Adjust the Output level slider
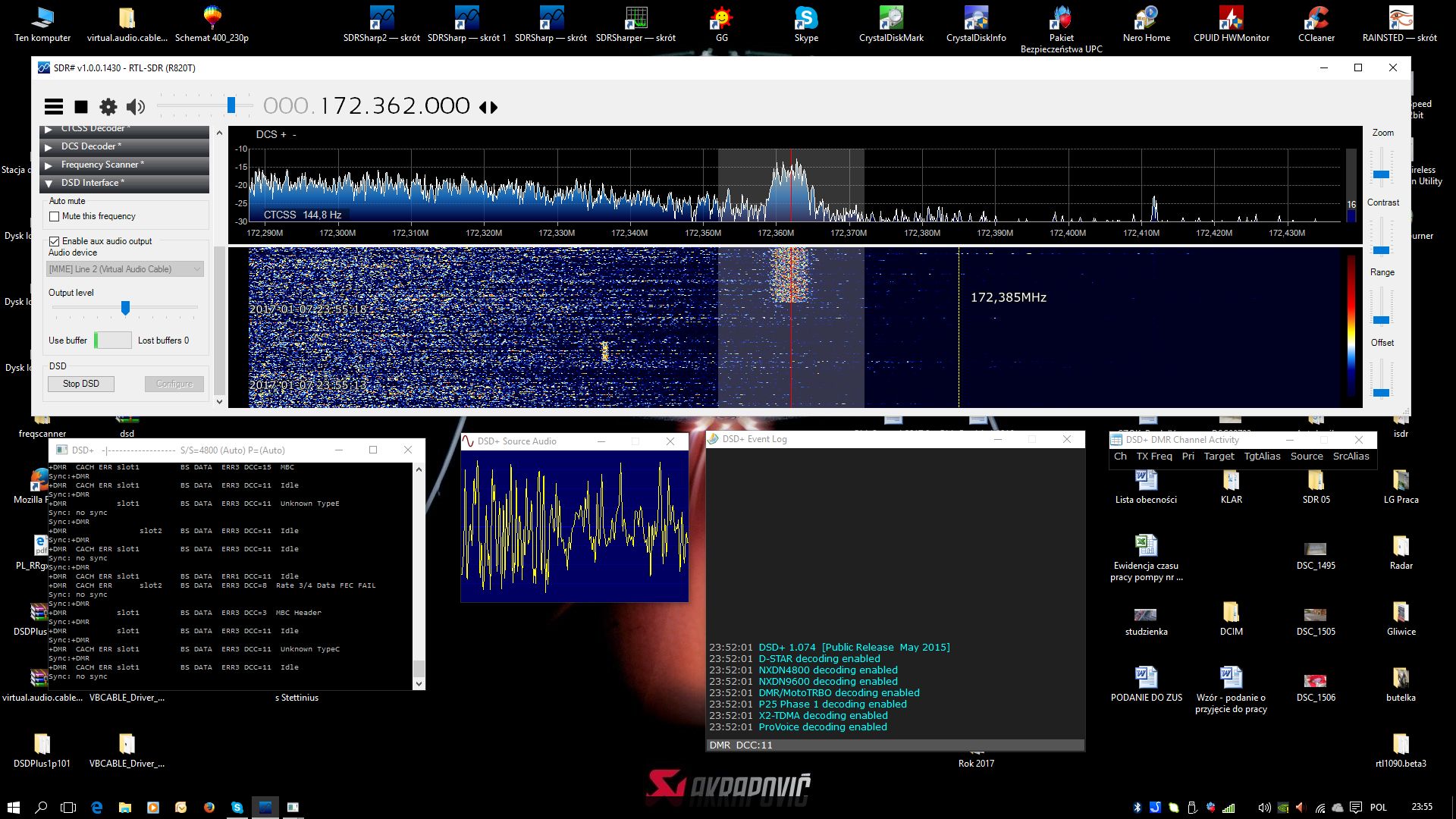Screen dimensions: 1456x819 (125, 307)
